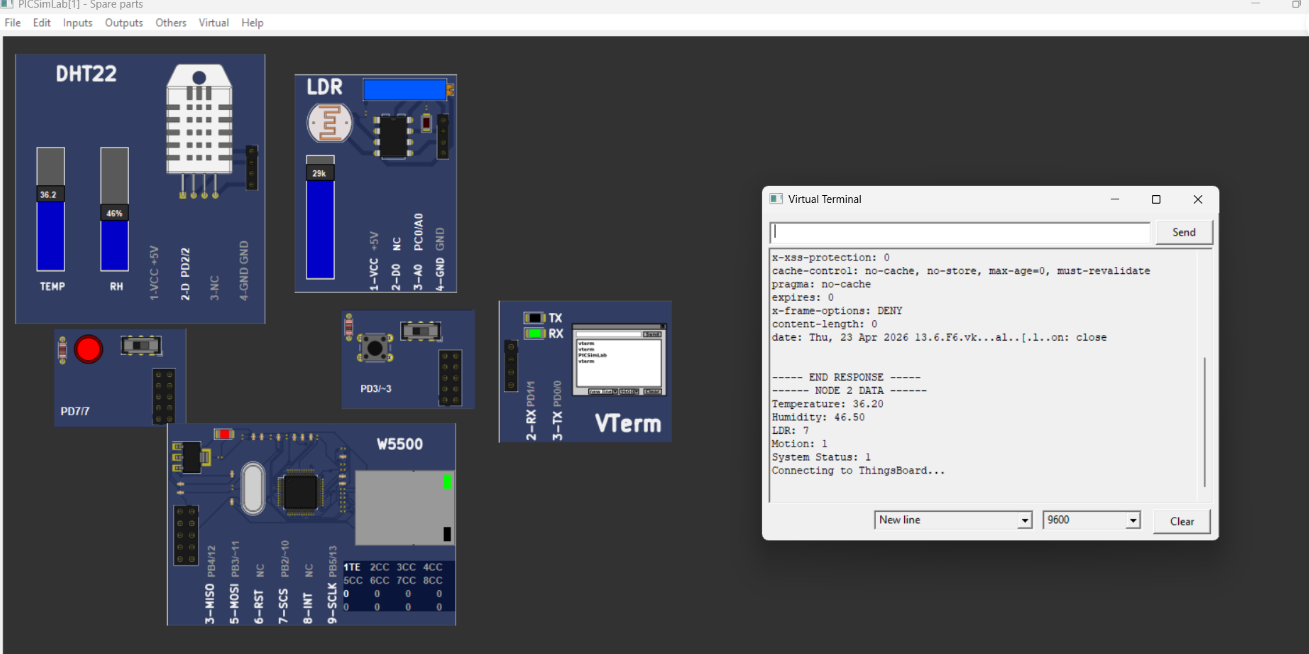
Task: Click the W5500 3-MISO PB4/12 pin label
Action: point(210,586)
